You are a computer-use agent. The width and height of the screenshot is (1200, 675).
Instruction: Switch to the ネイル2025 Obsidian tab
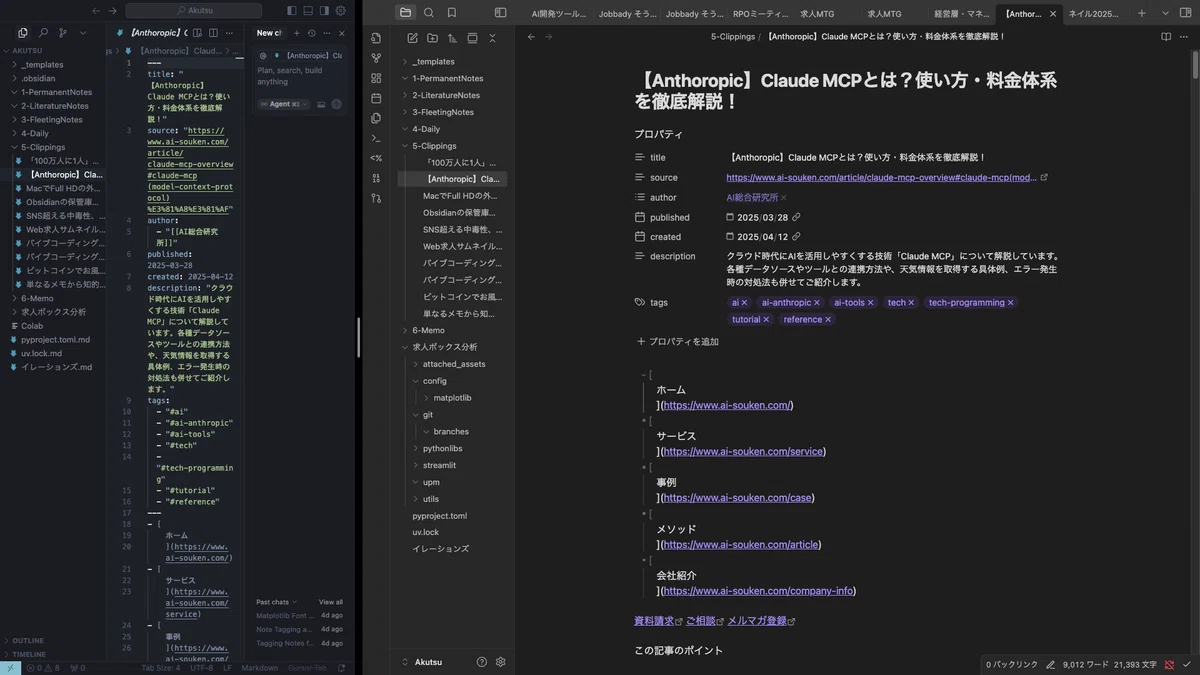click(1094, 14)
